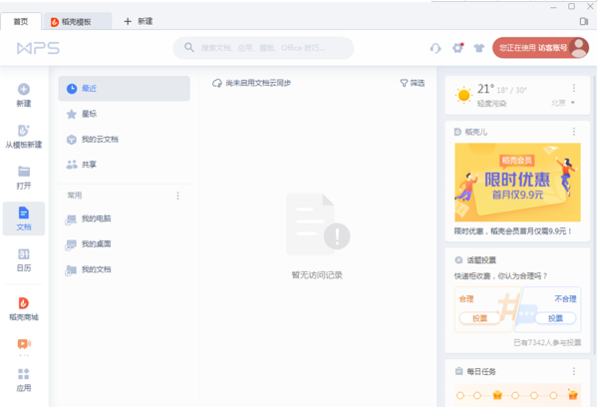600x419 pixels.
Task: Click the shirt skin icon
Action: (479, 48)
